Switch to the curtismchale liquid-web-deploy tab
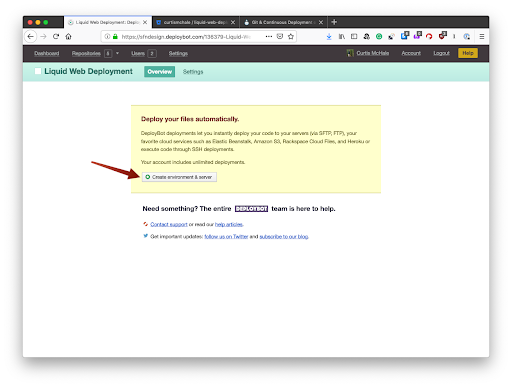The width and height of the screenshot is (512, 387). [x=196, y=22]
